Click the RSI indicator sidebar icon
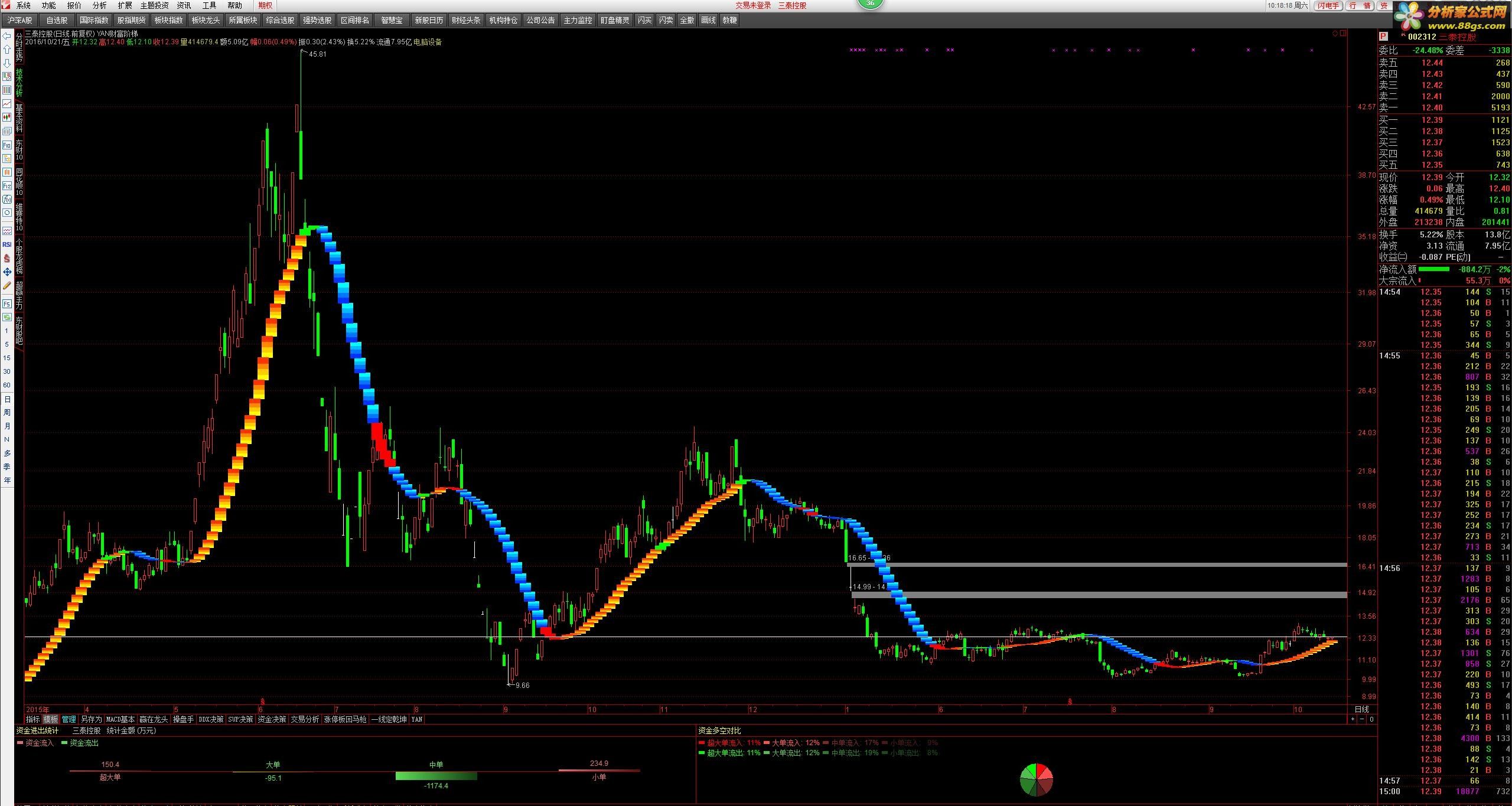The image size is (1512, 806). pyautogui.click(x=7, y=244)
